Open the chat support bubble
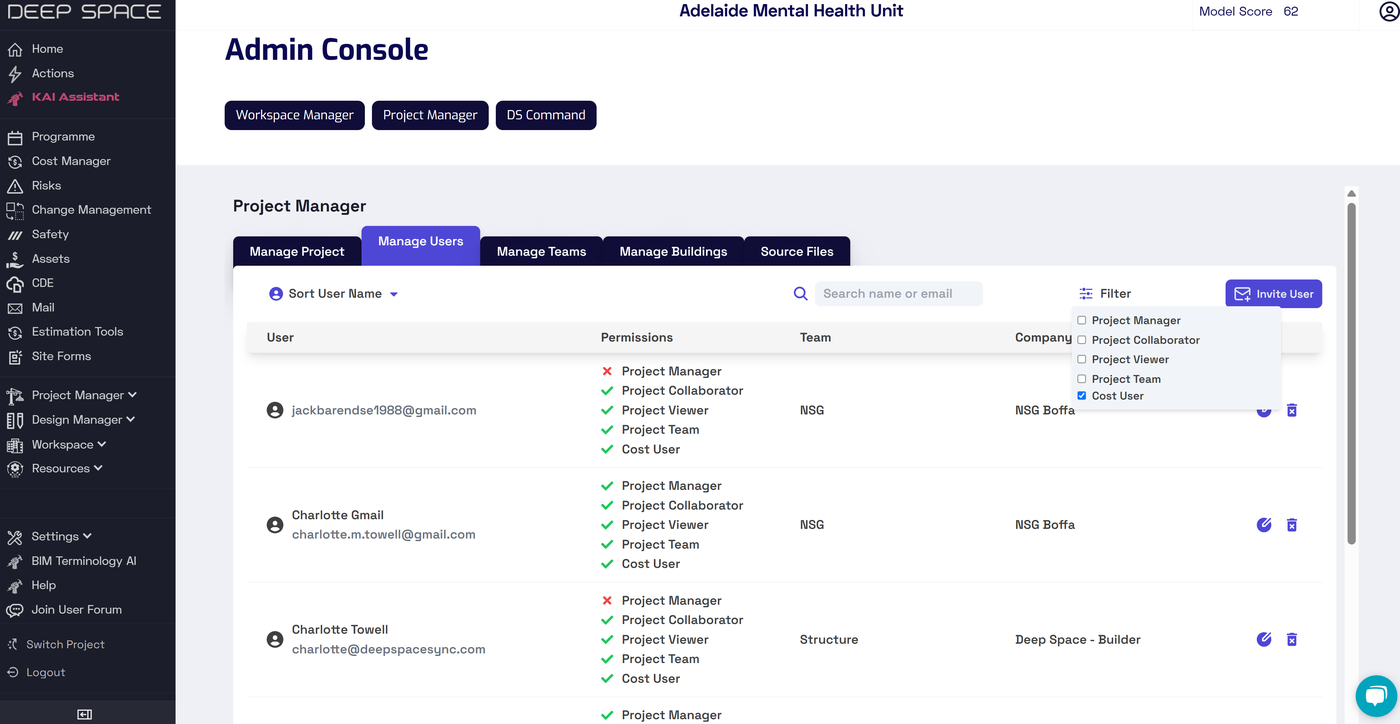 point(1376,697)
